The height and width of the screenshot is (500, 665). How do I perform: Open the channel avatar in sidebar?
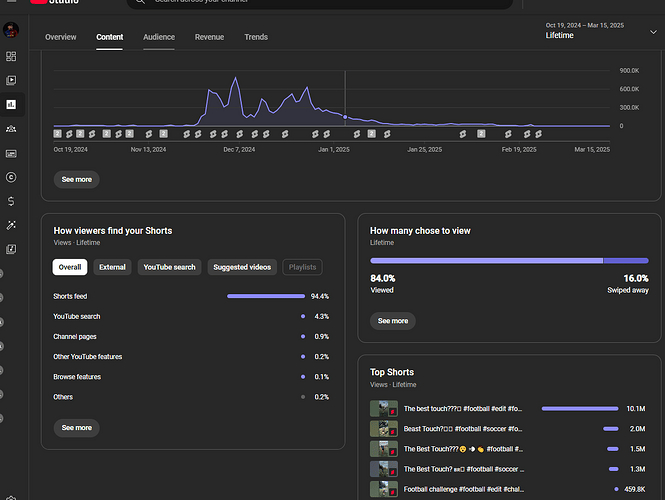[11, 30]
